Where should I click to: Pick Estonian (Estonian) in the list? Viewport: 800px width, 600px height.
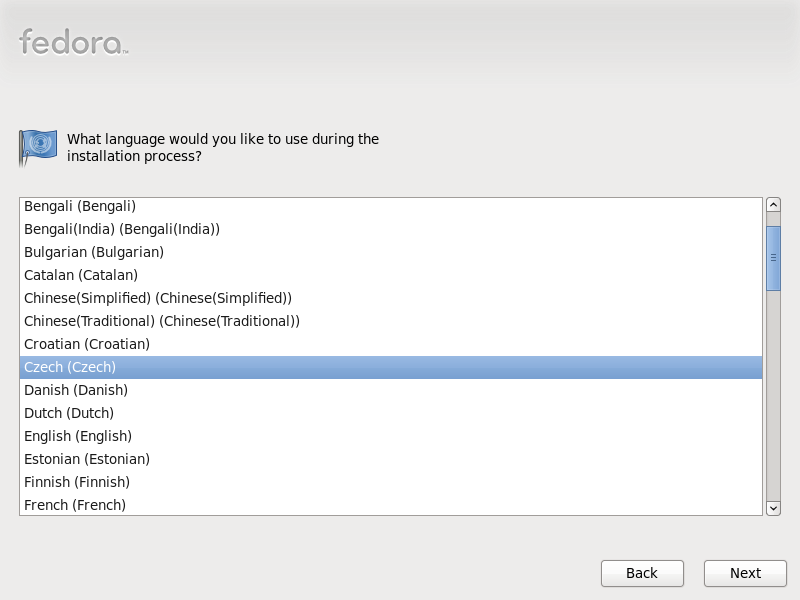pos(87,459)
